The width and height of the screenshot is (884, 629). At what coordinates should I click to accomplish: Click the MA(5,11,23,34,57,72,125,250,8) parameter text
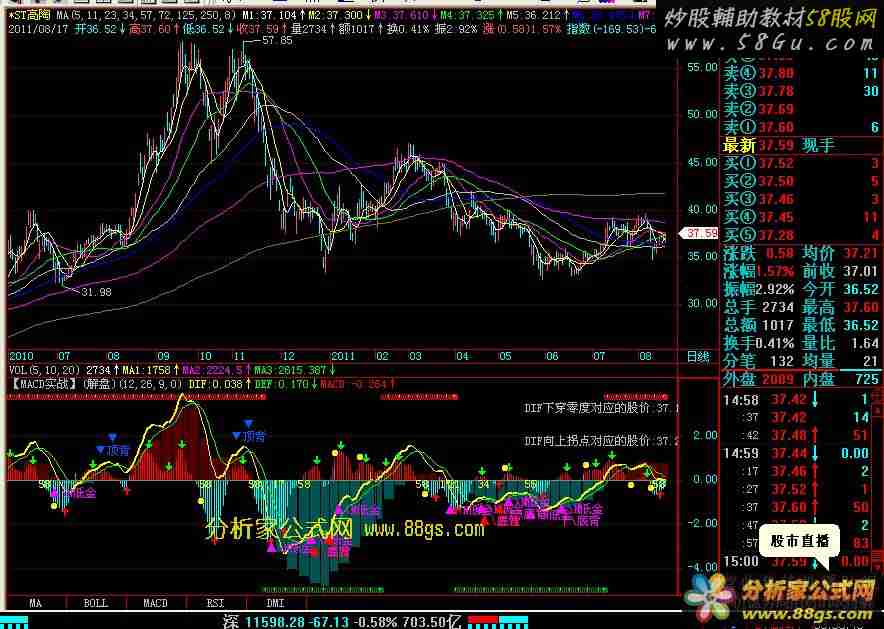click(x=145, y=15)
